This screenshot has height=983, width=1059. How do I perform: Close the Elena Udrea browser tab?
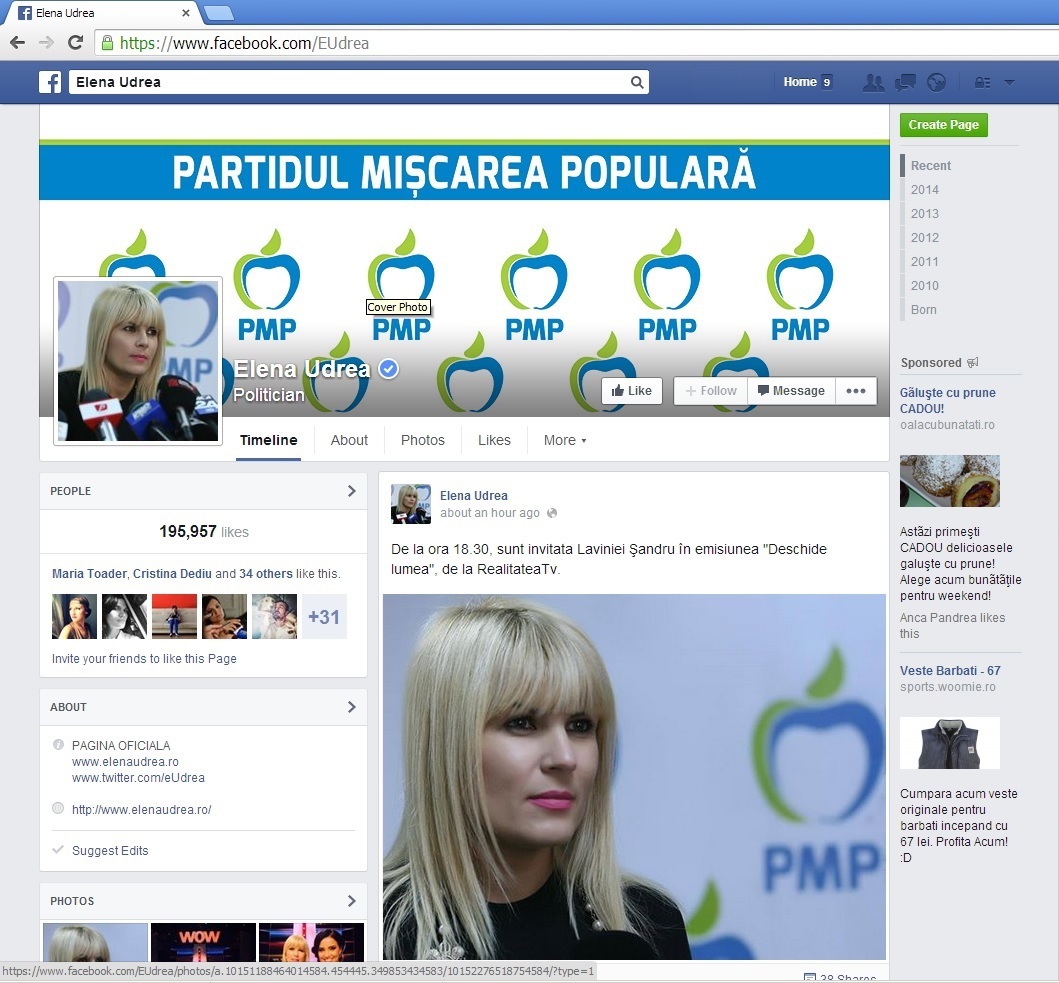coord(186,13)
